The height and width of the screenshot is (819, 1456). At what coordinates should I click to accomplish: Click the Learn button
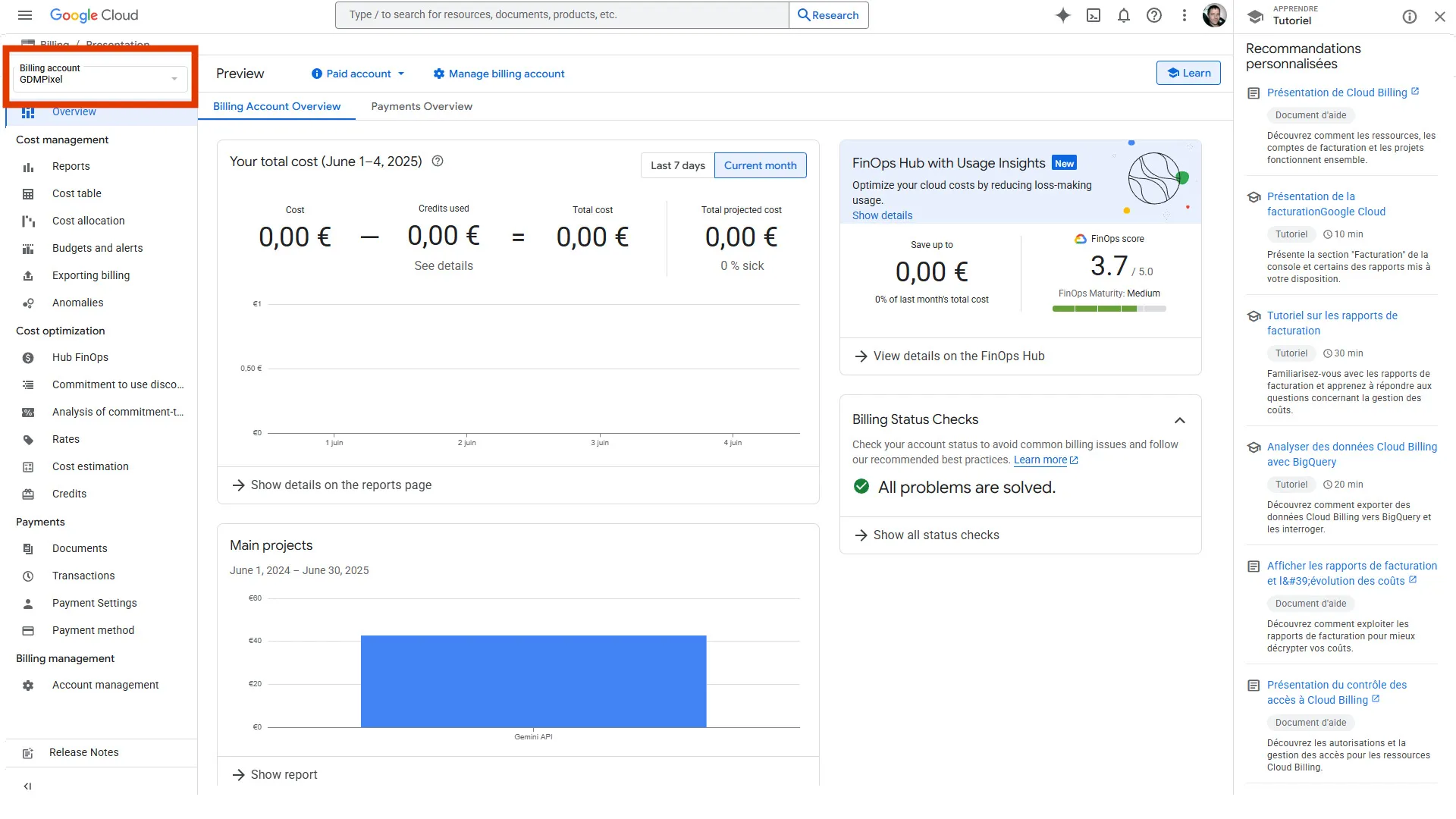(x=1188, y=73)
